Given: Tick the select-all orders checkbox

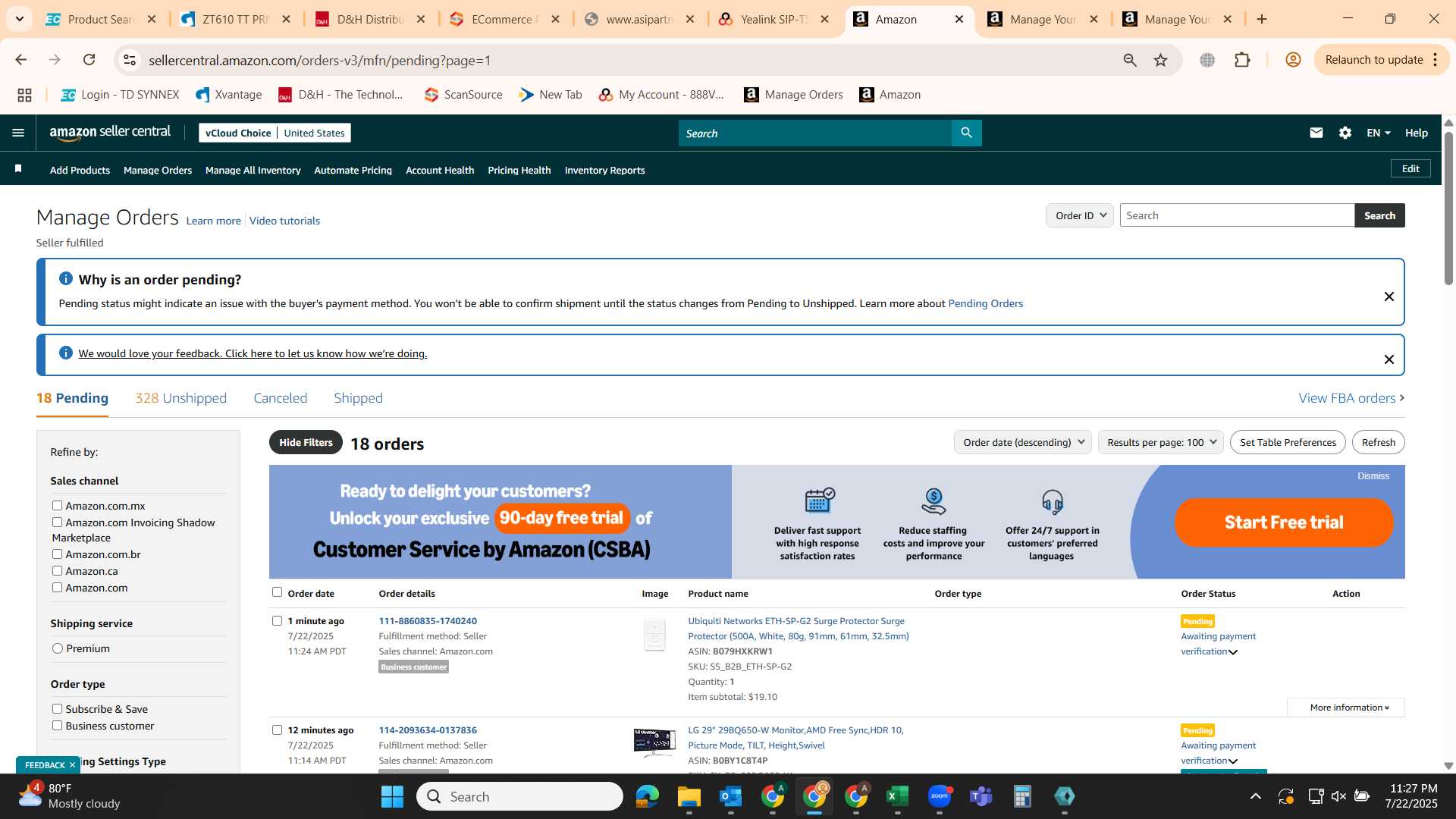Looking at the screenshot, I should [x=277, y=592].
